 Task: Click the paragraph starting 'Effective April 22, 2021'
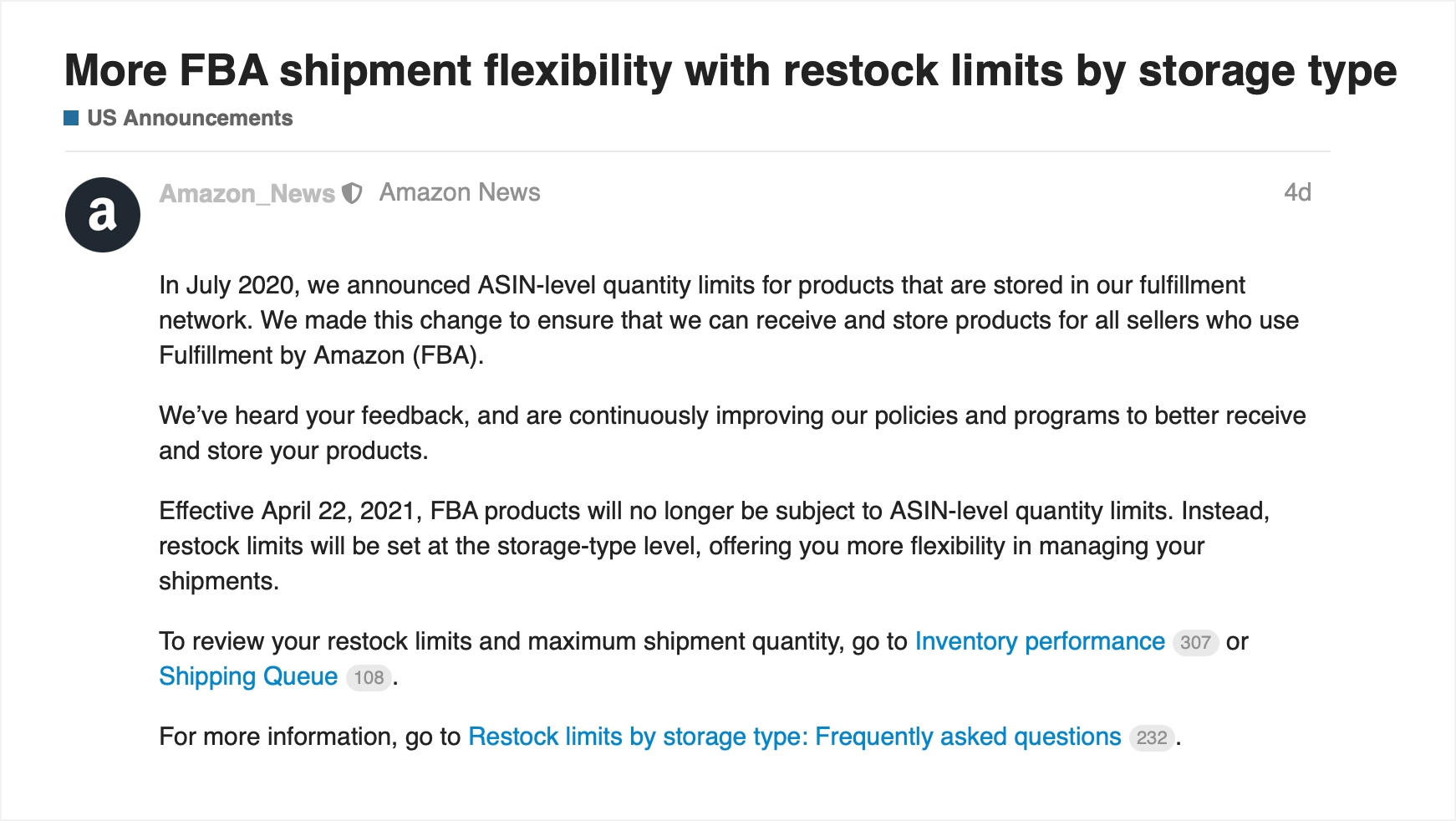pyautogui.click(x=715, y=546)
